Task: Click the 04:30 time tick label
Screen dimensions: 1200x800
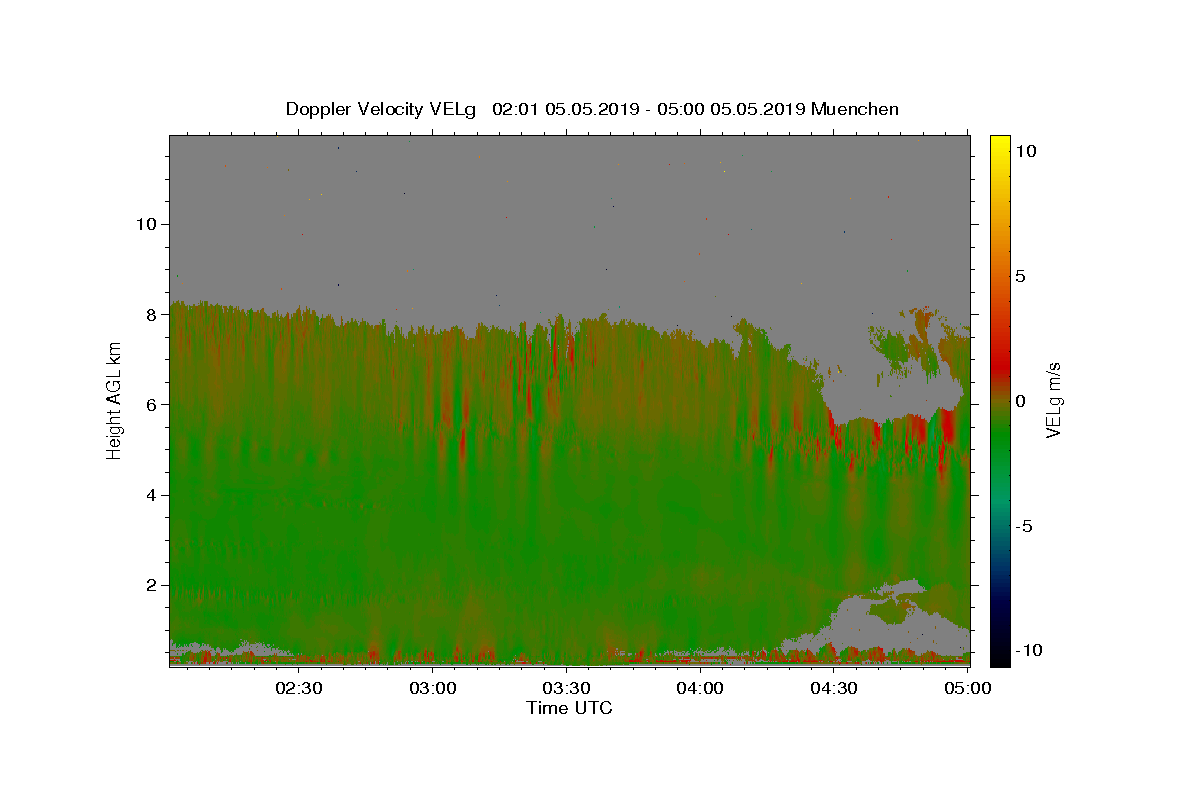Action: click(833, 688)
